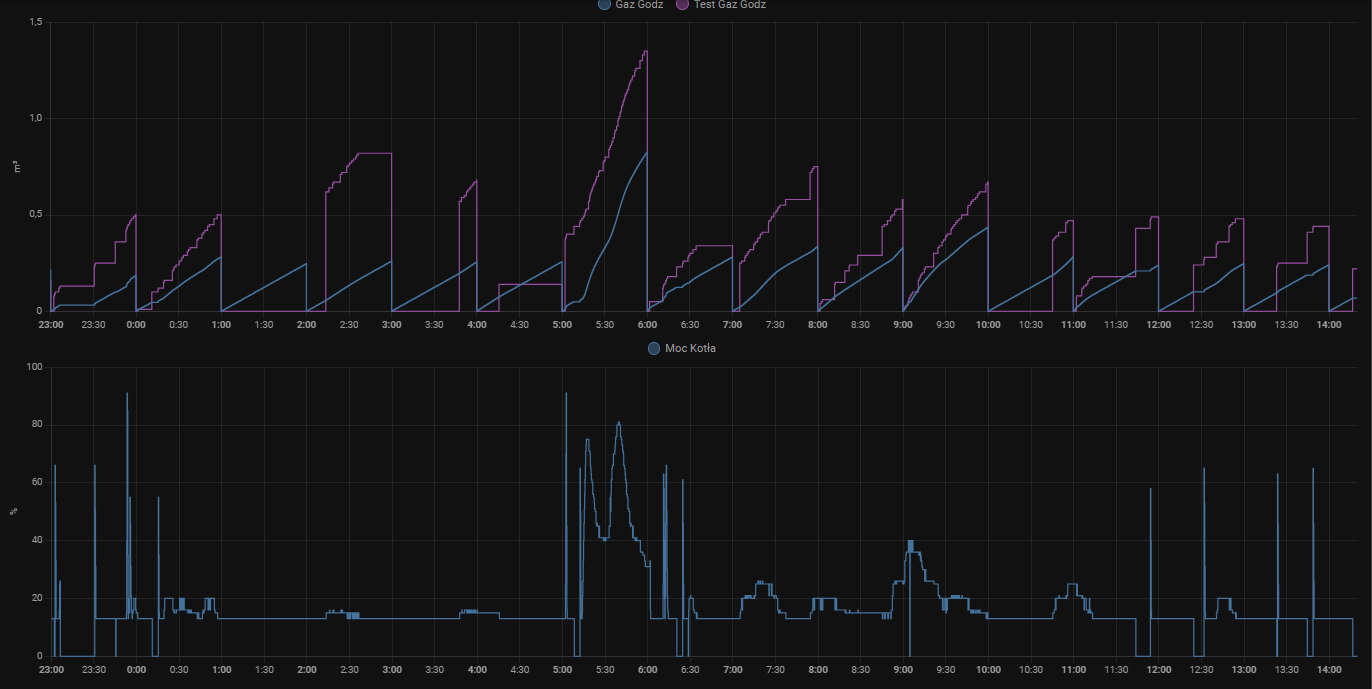
Task: Click the purple Test Gaz Godz legend circle
Action: 683,5
